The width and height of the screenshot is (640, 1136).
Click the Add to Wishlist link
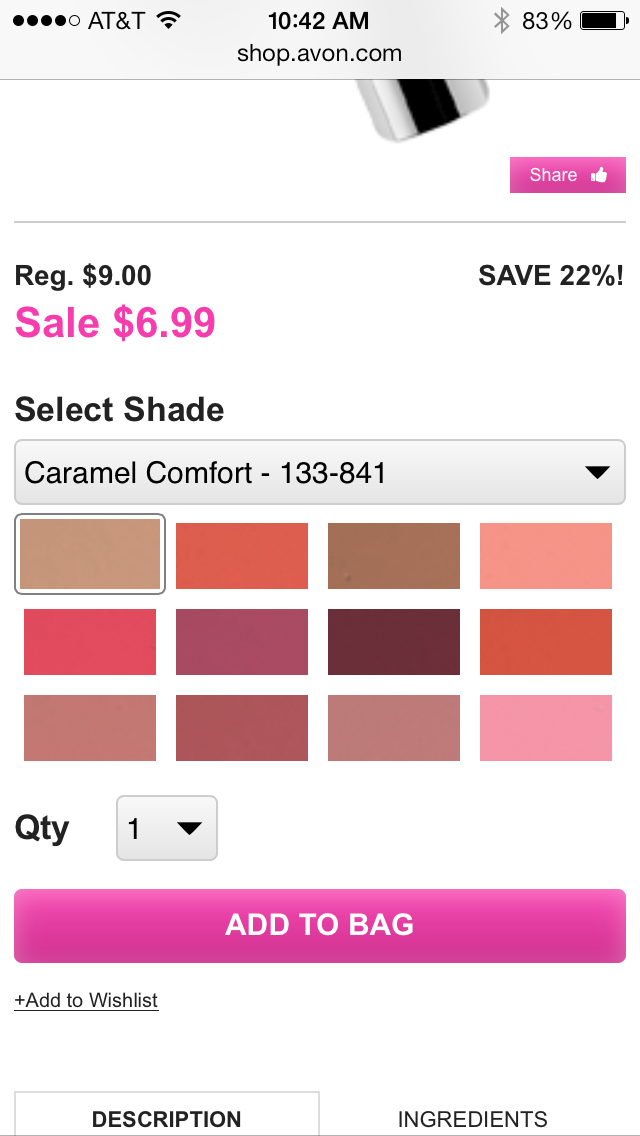pos(86,1000)
